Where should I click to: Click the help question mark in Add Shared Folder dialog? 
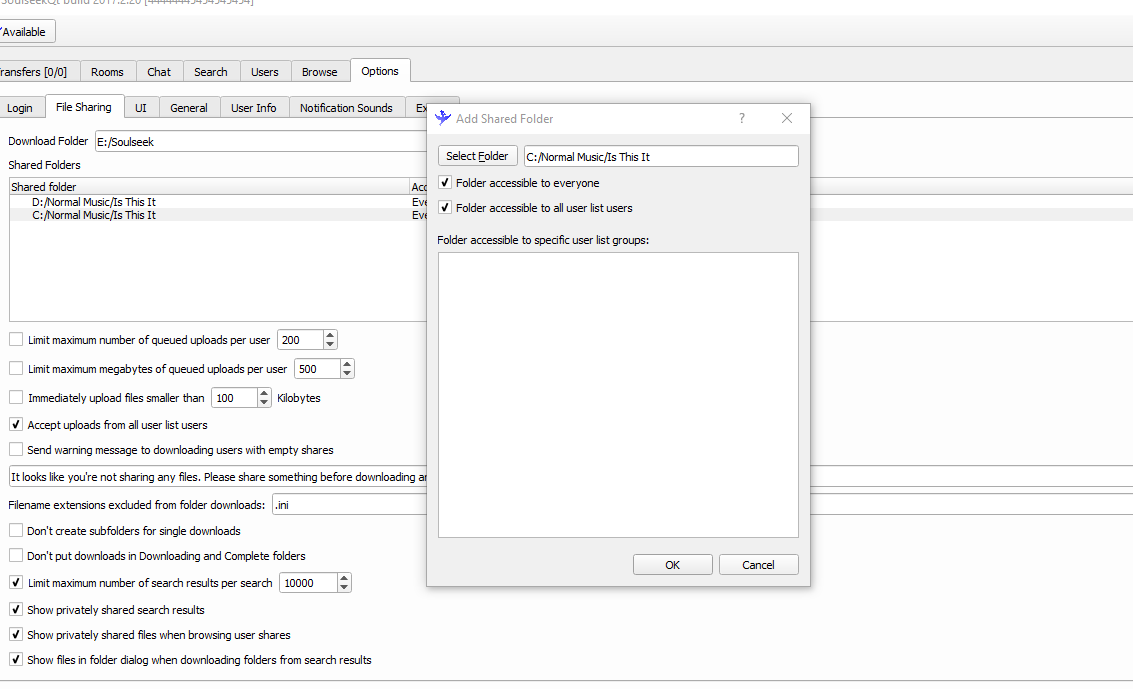741,118
